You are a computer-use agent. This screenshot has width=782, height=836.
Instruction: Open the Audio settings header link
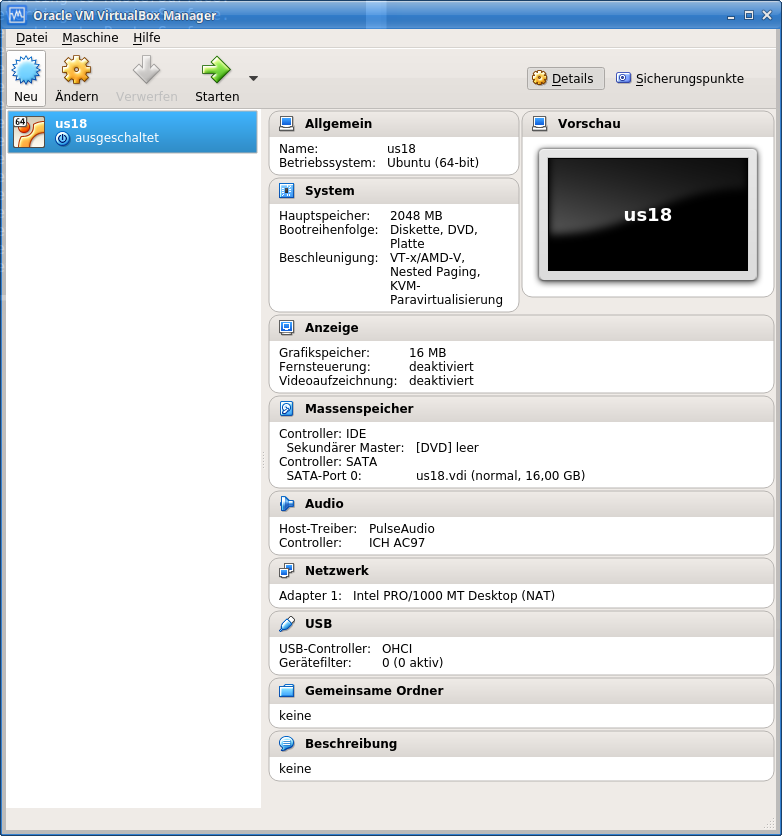pyautogui.click(x=324, y=504)
